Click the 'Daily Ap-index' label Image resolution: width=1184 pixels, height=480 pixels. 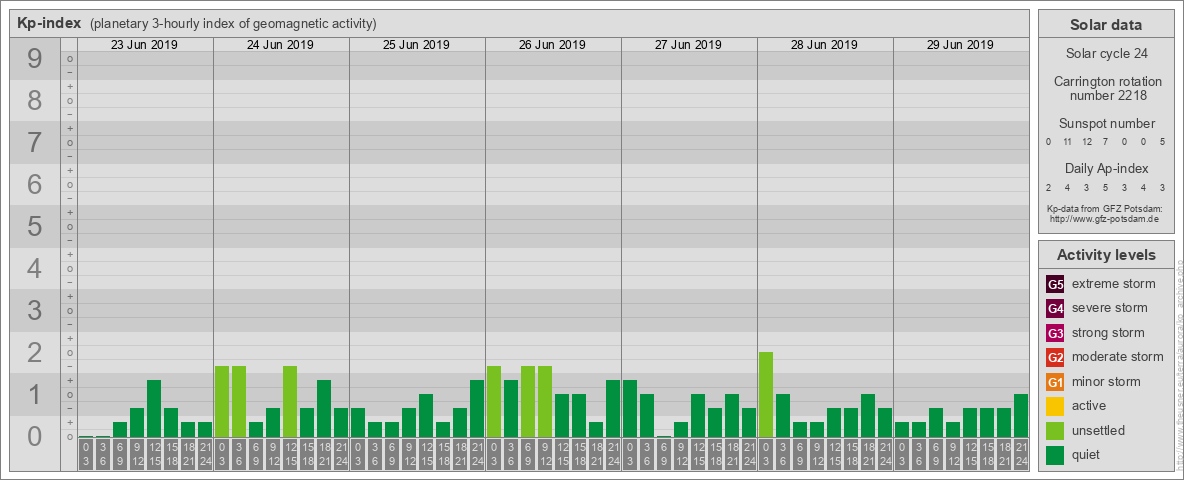pyautogui.click(x=1106, y=168)
